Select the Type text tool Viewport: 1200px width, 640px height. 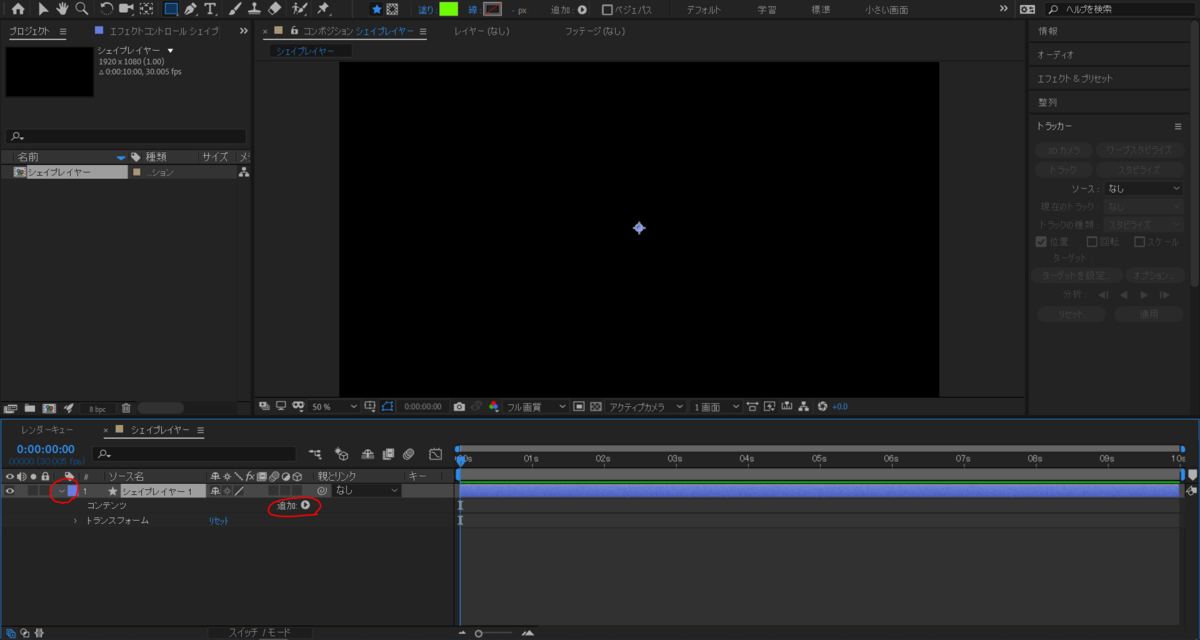tap(210, 9)
